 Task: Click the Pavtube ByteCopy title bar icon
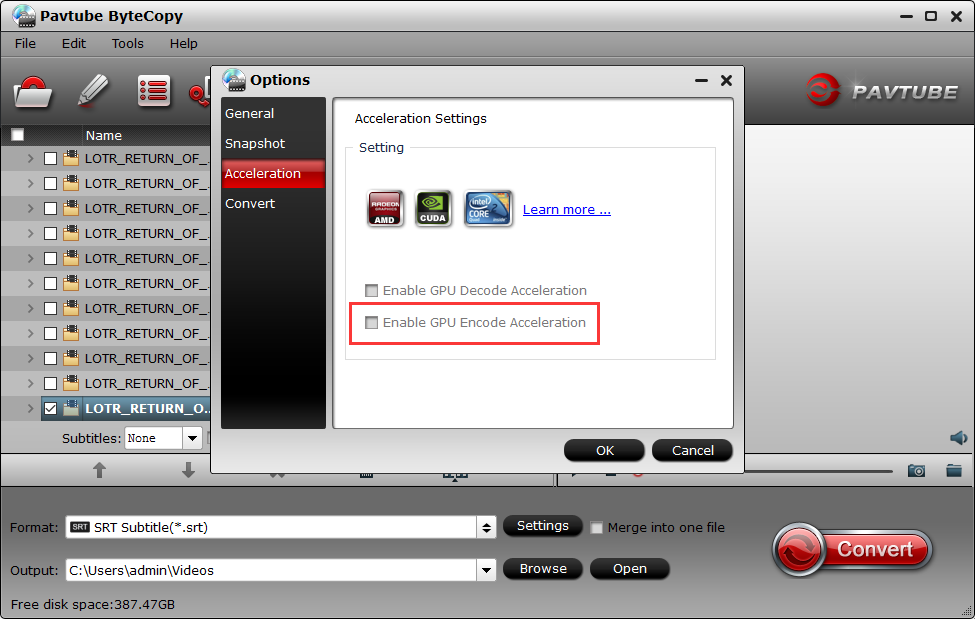[x=24, y=16]
